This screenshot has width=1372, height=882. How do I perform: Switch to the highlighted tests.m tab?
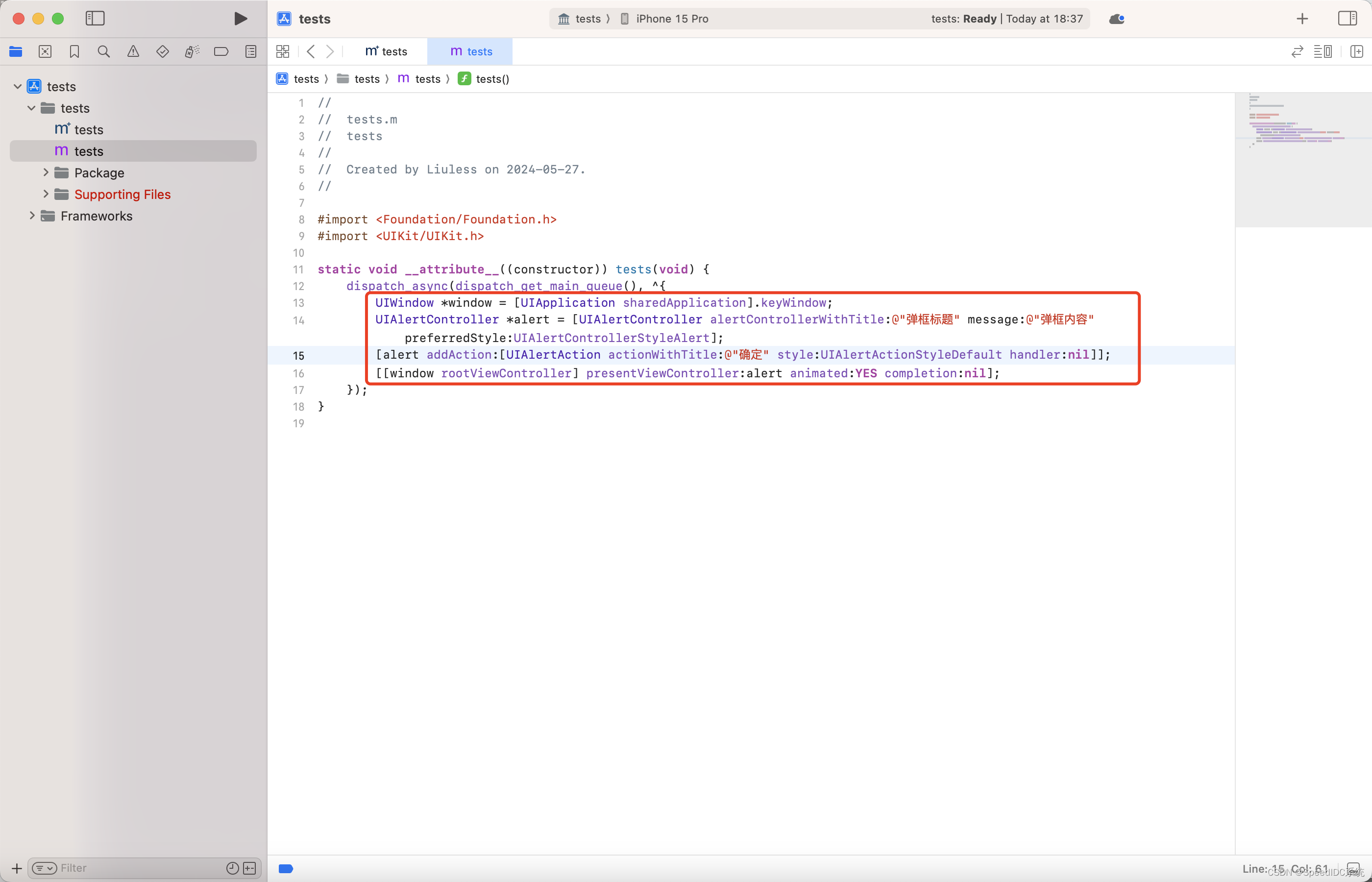coord(471,51)
